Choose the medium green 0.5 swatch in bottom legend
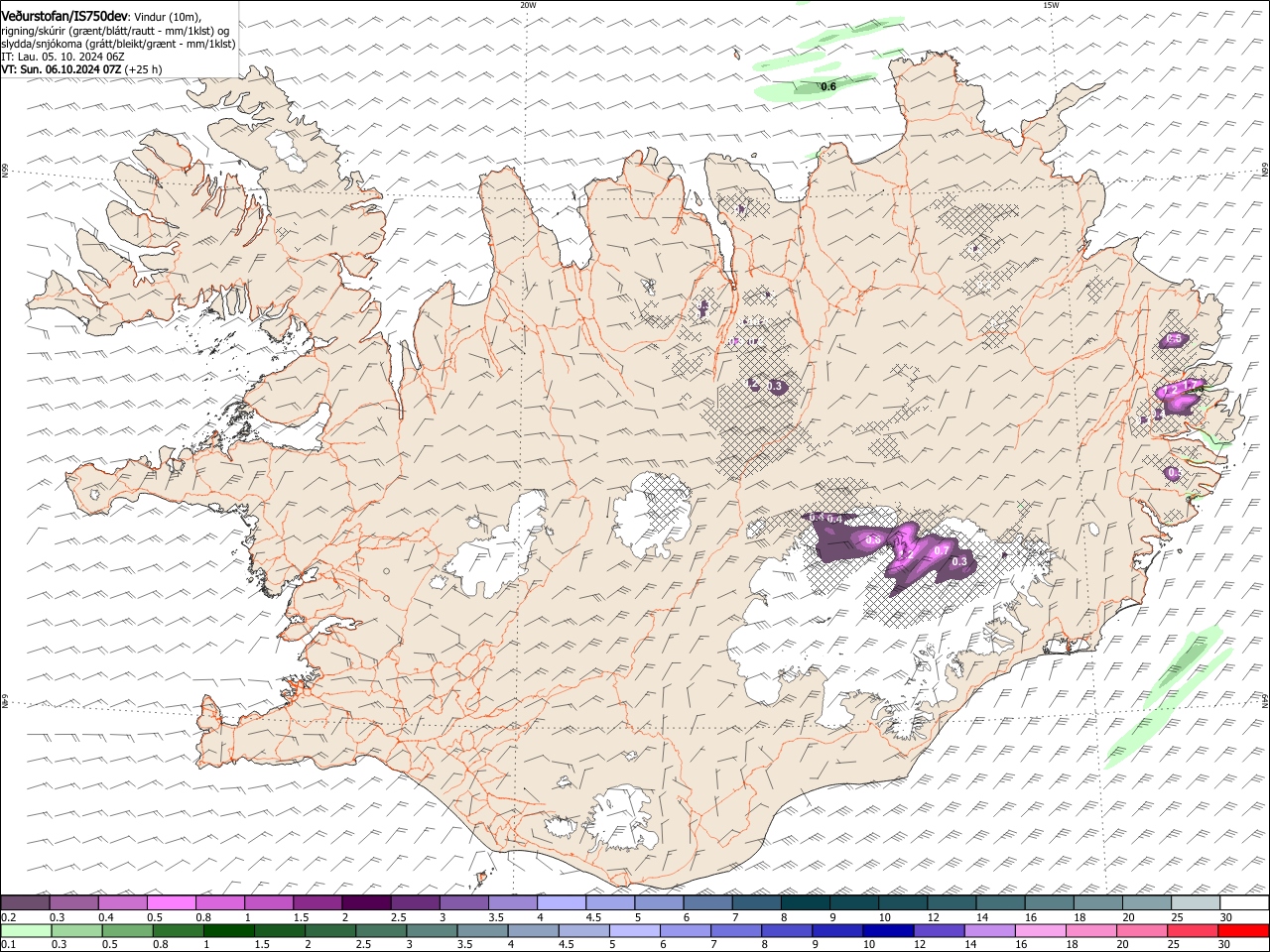 click(x=127, y=930)
